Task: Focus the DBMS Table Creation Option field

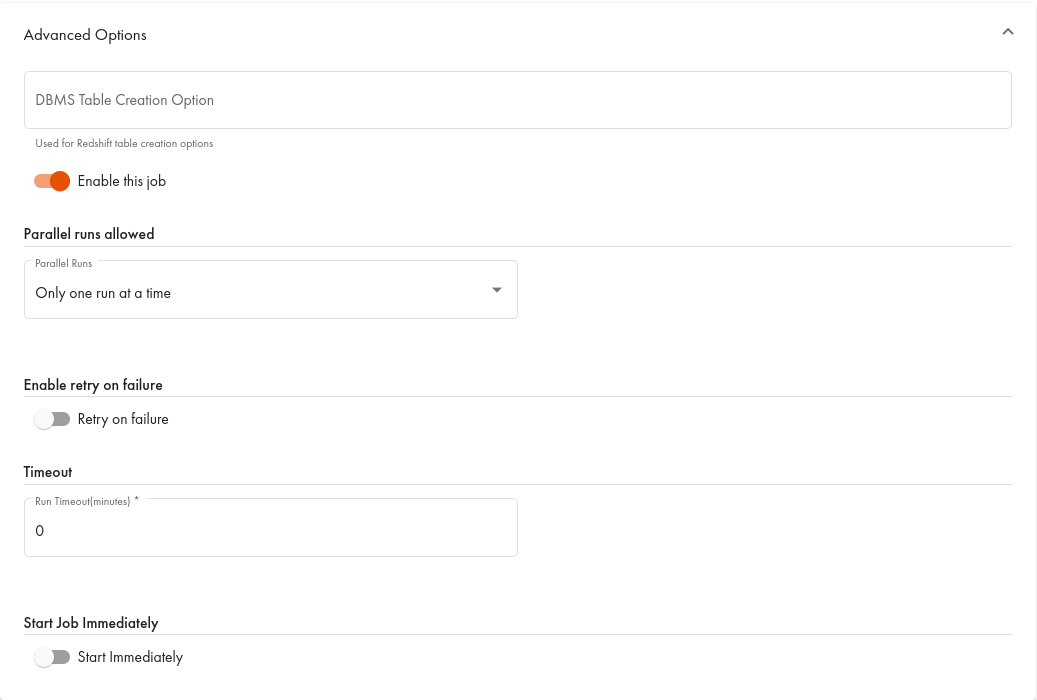Action: (x=517, y=100)
